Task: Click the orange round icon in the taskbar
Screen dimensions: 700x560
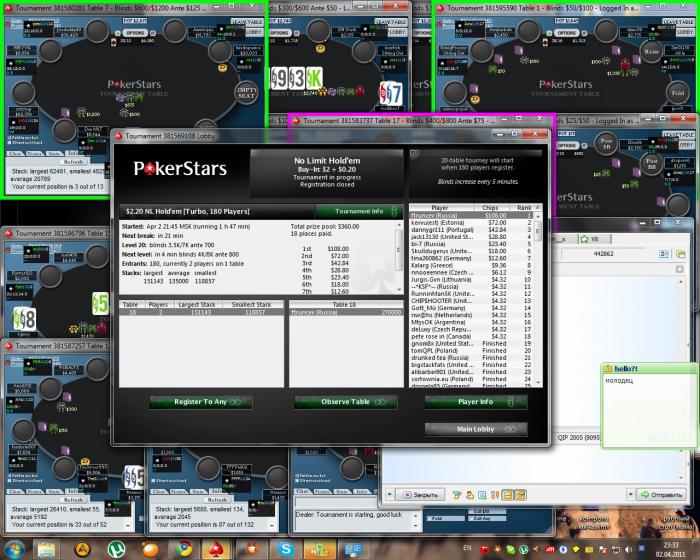Action: coord(150,549)
